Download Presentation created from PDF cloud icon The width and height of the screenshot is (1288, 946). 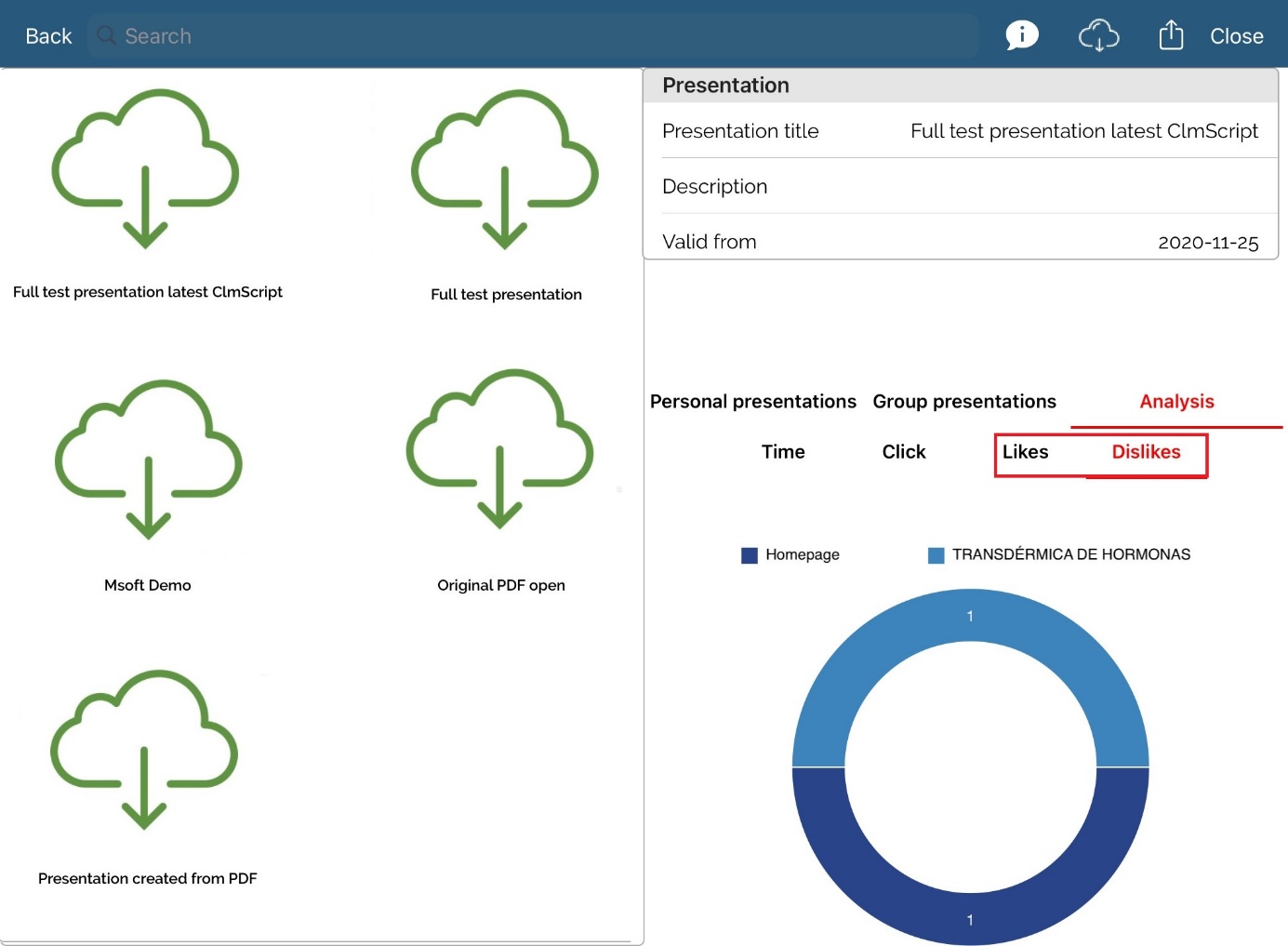pyautogui.click(x=144, y=750)
